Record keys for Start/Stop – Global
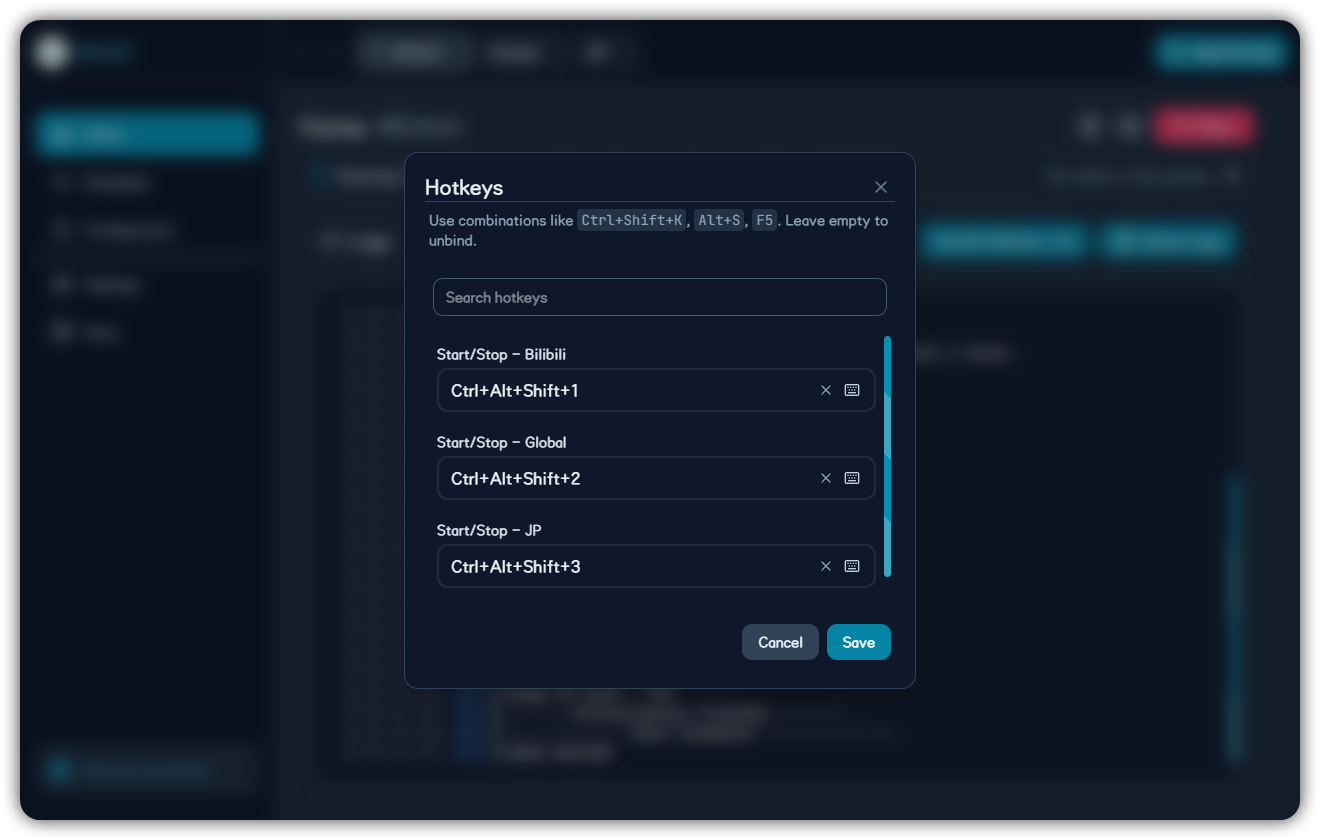 (852, 478)
